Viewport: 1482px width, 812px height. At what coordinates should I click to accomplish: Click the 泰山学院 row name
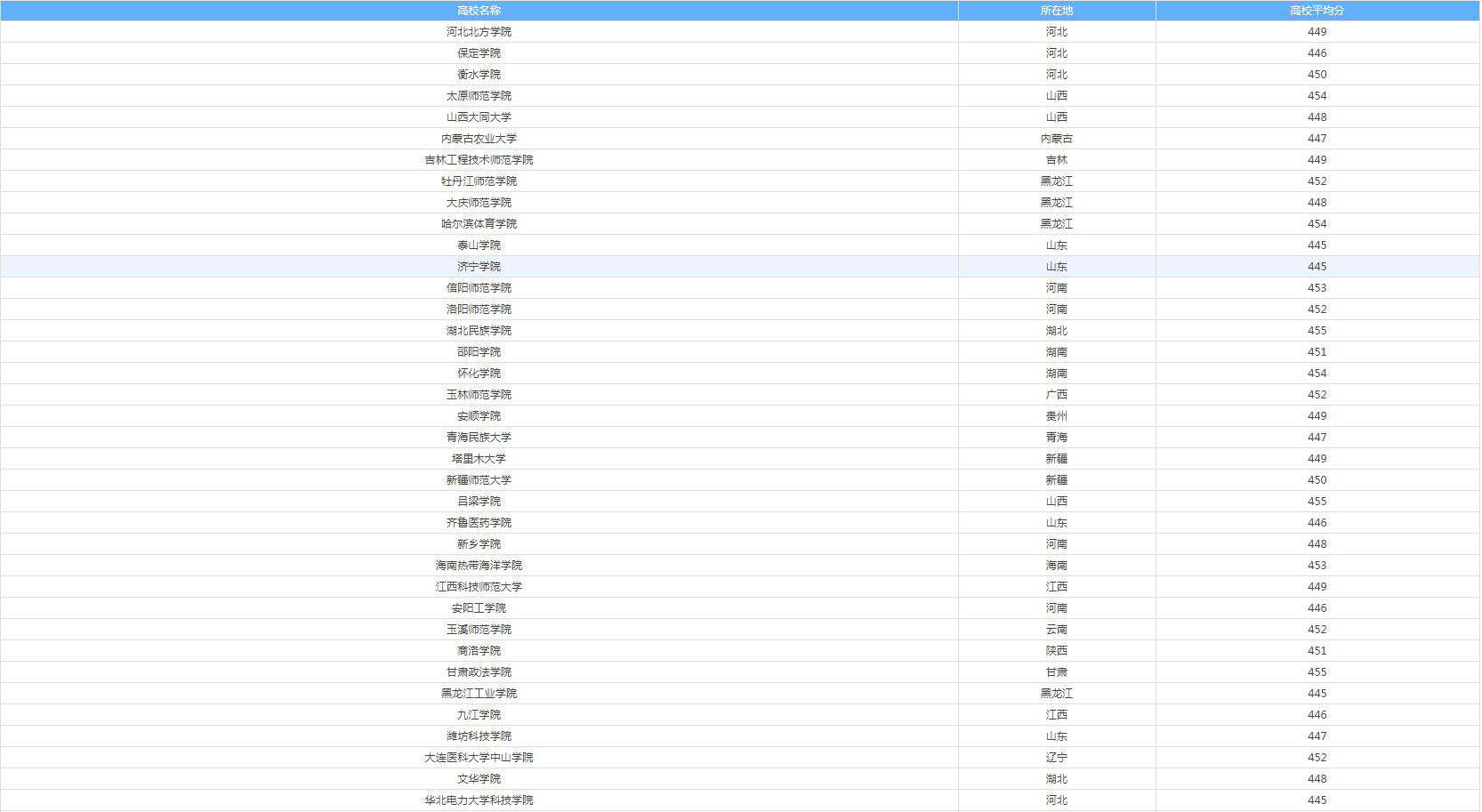tap(479, 245)
